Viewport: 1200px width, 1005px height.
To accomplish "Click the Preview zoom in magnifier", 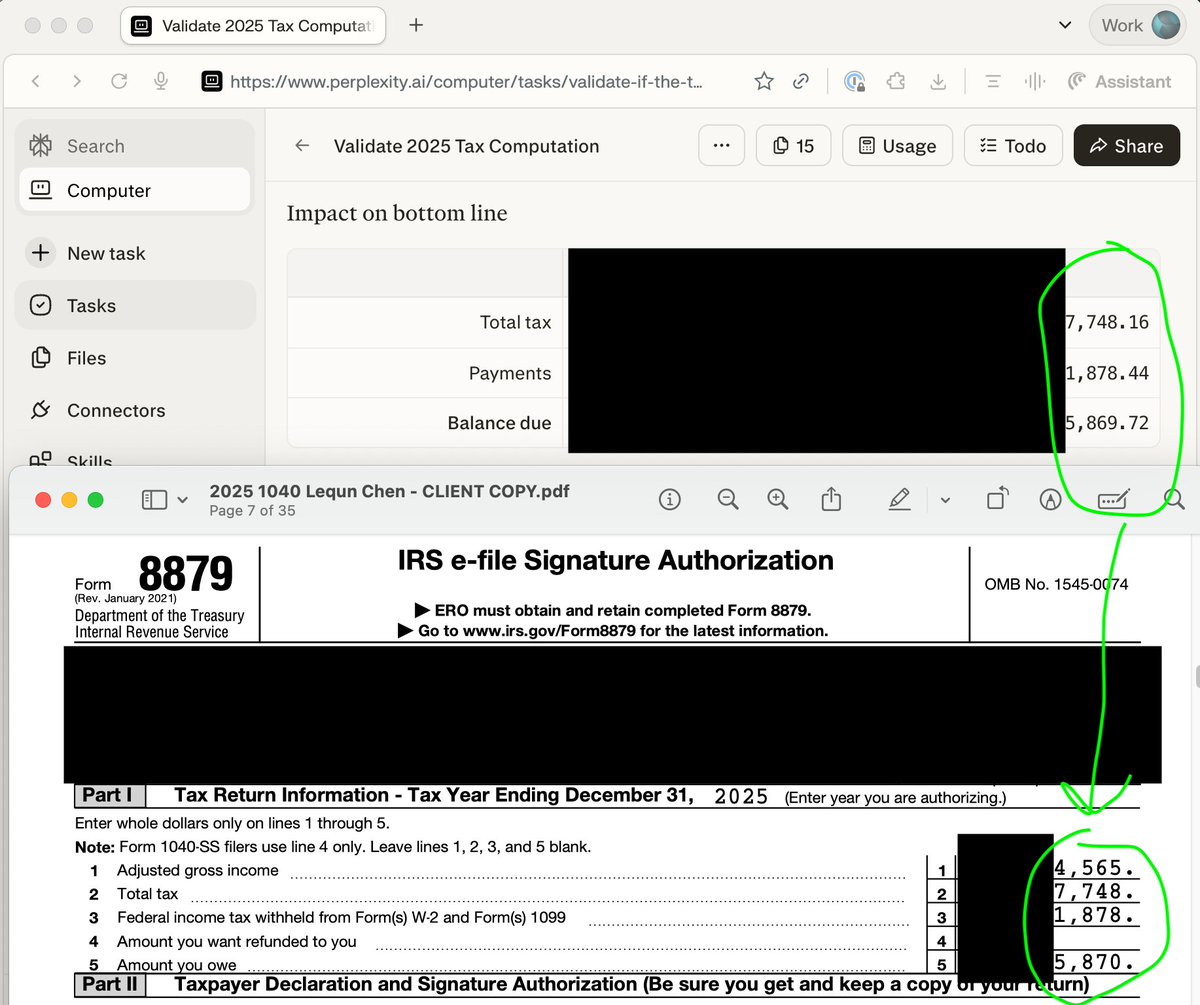I will coord(777,499).
